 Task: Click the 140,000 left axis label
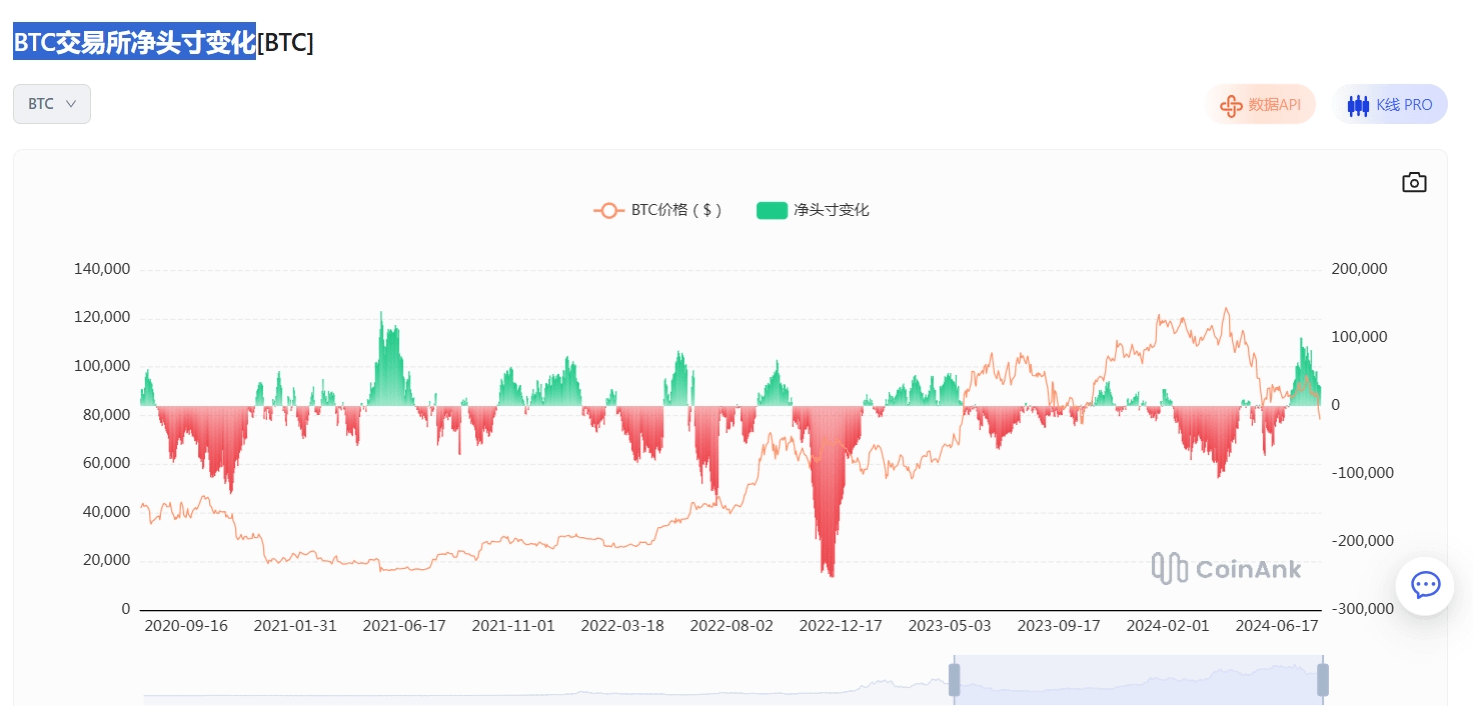(102, 269)
